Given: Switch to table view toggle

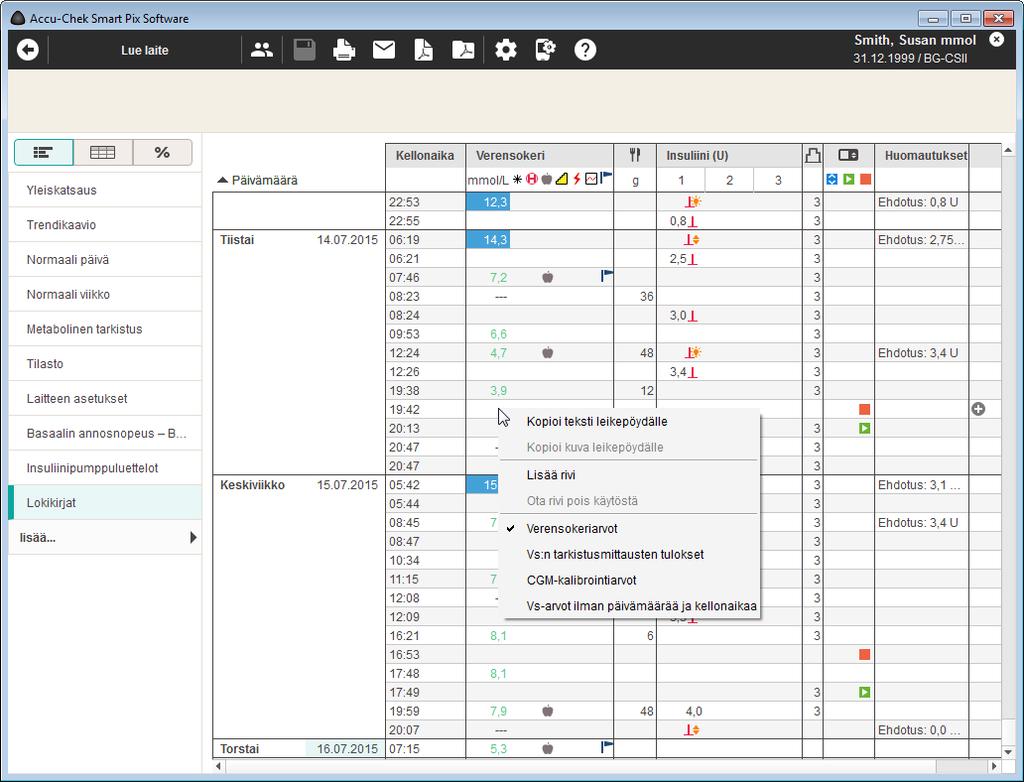Looking at the screenshot, I should pyautogui.click(x=103, y=152).
